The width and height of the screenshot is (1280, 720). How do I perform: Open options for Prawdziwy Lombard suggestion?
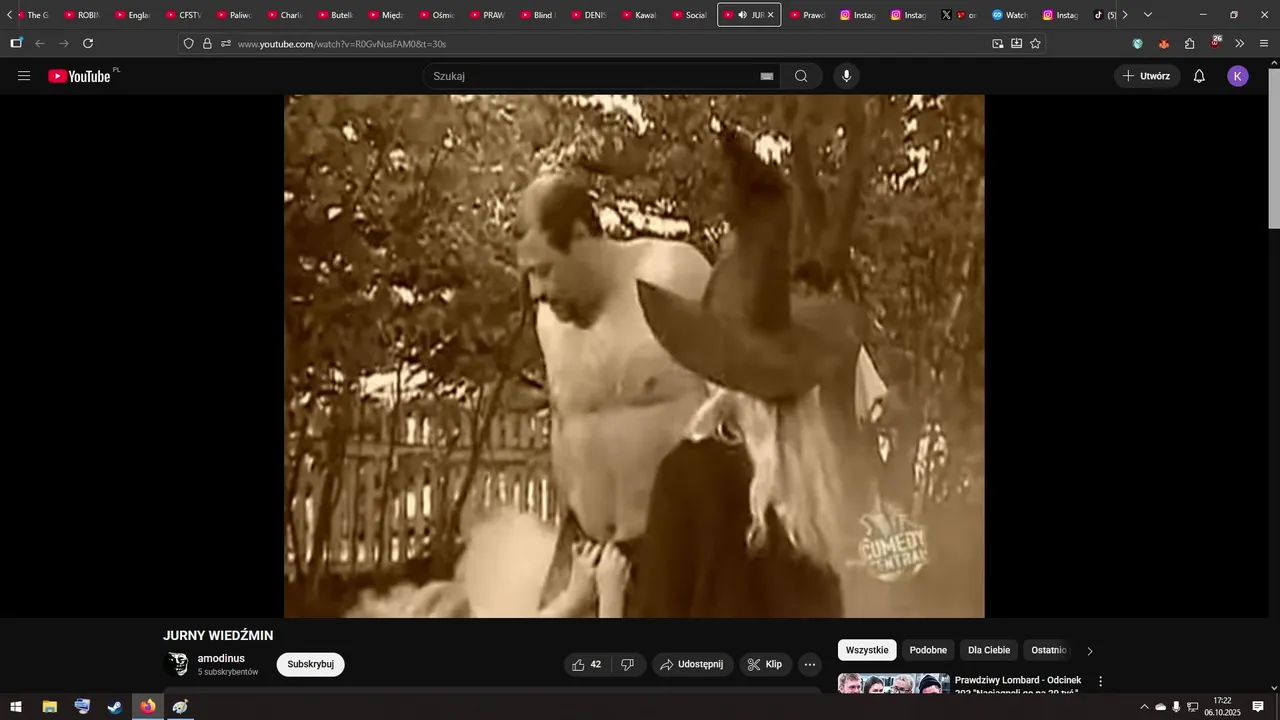point(1101,681)
